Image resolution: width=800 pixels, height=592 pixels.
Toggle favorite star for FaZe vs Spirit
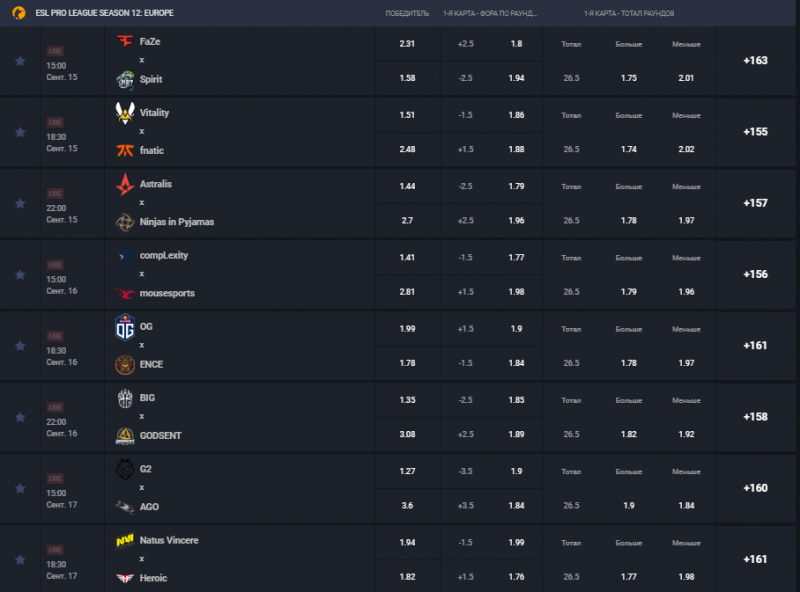[20, 61]
